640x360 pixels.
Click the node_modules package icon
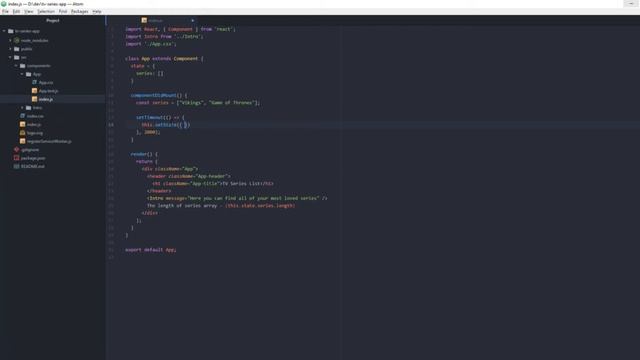[x=16, y=40]
